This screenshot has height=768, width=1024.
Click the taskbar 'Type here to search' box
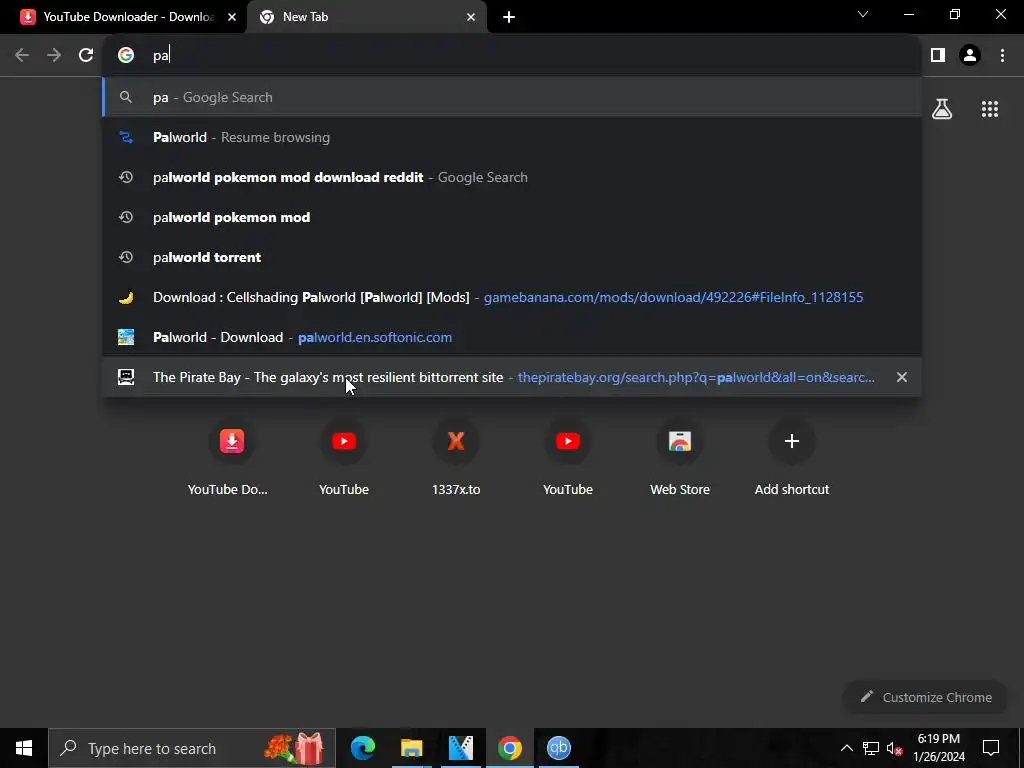pos(192,748)
